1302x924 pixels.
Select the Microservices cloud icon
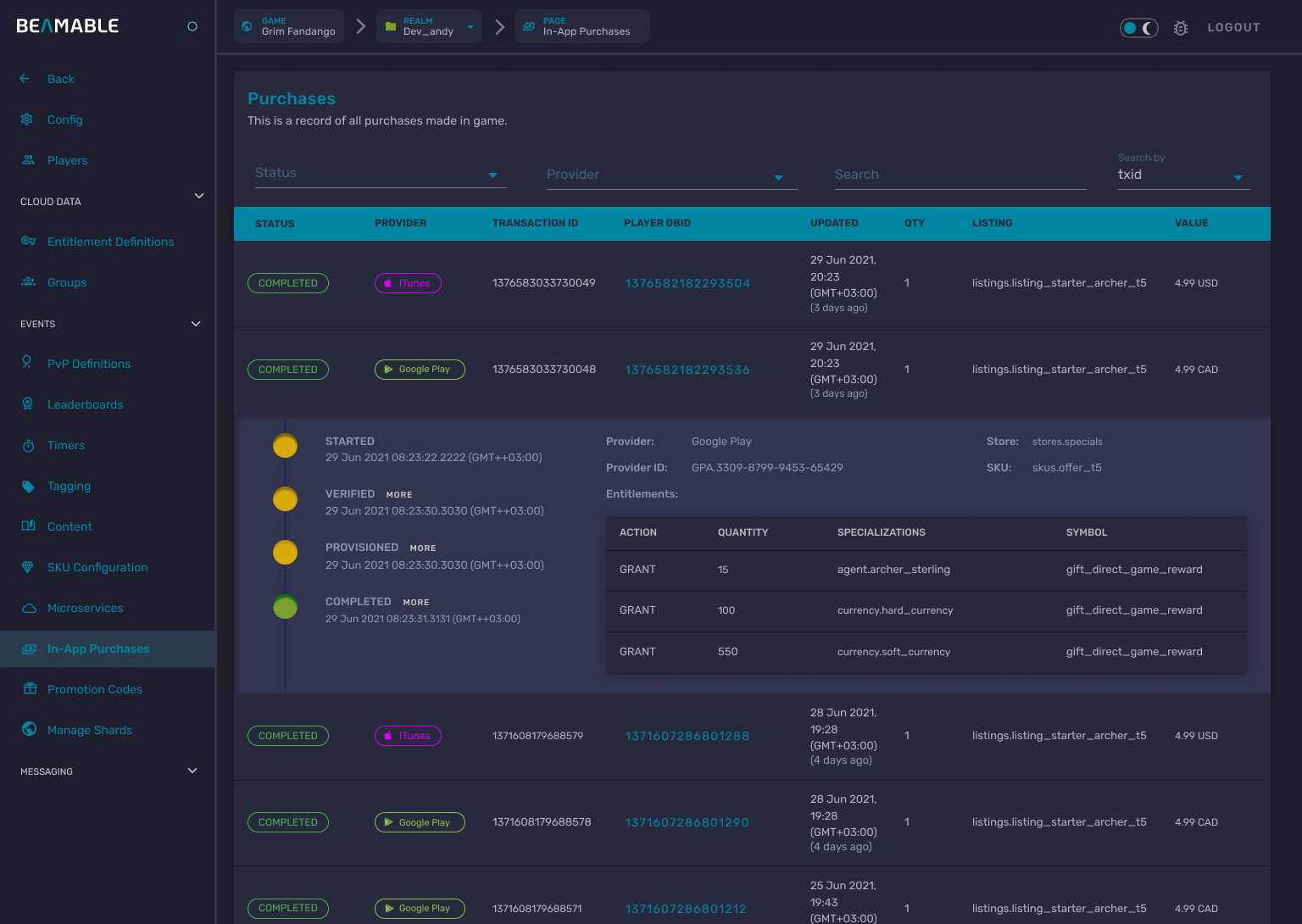pyautogui.click(x=29, y=608)
